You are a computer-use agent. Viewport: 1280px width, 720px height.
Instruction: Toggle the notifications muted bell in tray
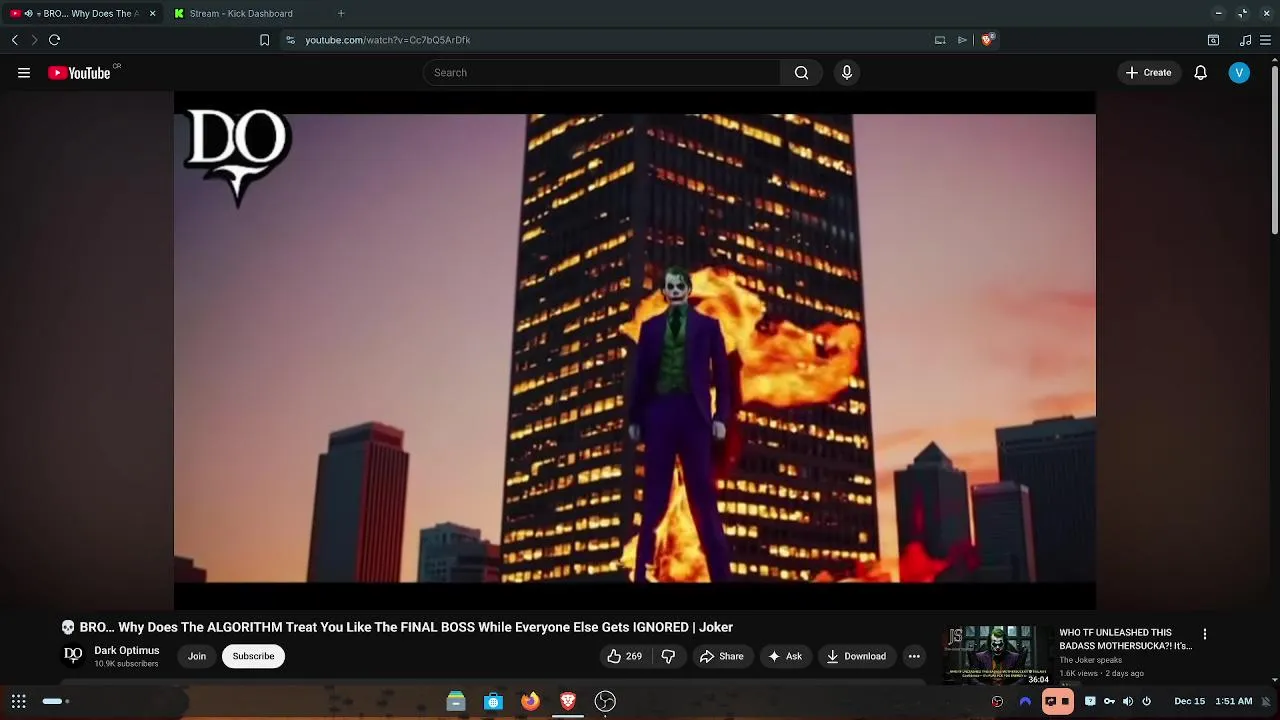pyautogui.click(x=1266, y=701)
